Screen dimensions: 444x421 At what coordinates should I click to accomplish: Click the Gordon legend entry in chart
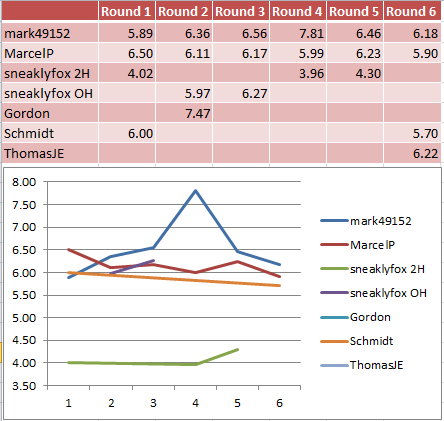[355, 317]
